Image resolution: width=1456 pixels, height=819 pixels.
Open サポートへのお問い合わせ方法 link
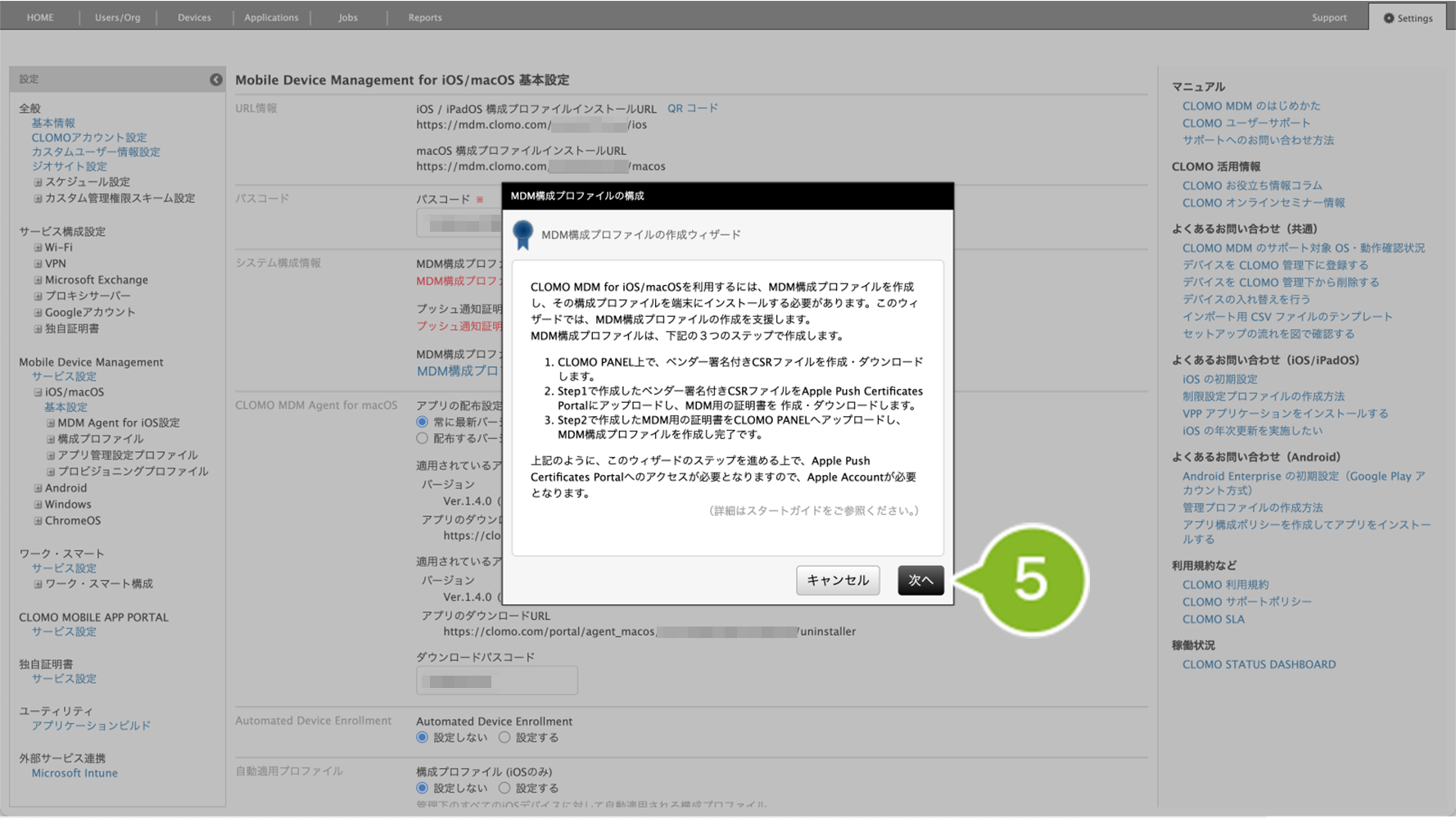click(x=1258, y=140)
